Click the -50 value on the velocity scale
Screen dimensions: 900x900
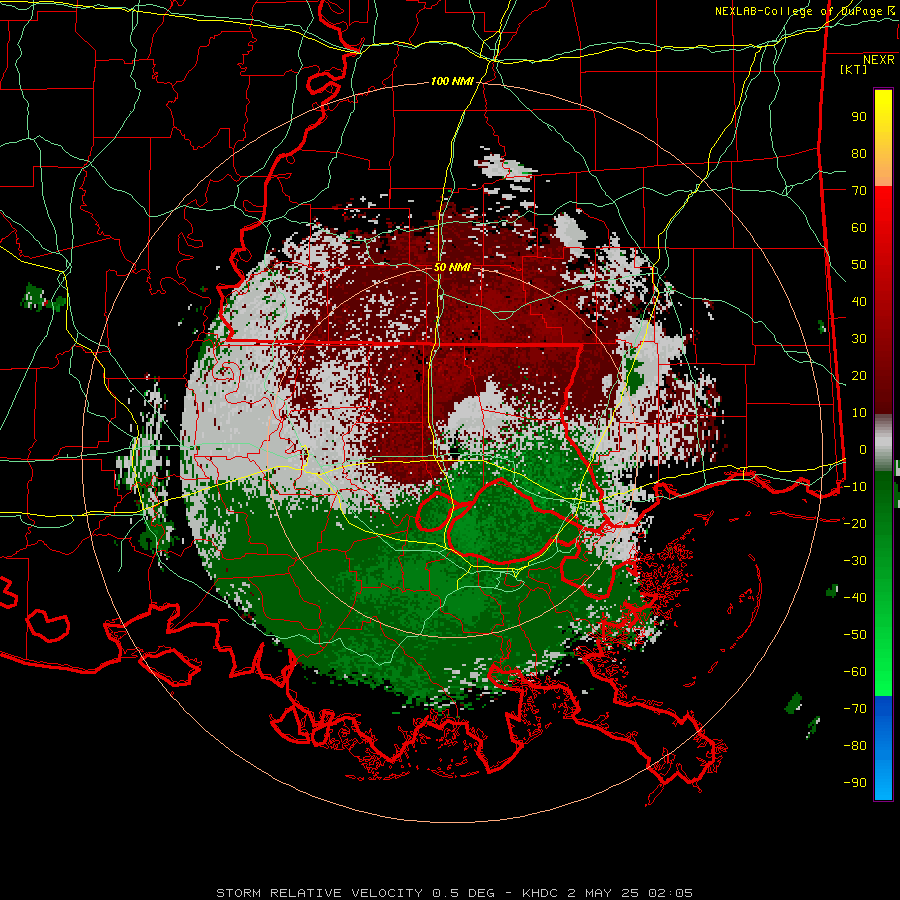click(855, 635)
